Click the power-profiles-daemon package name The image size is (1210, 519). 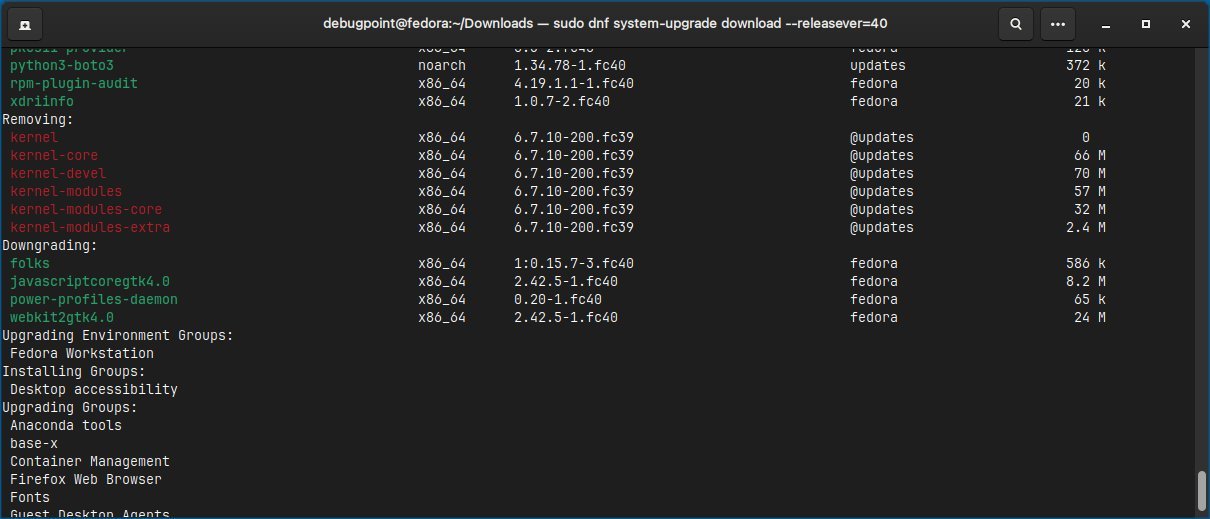tap(94, 299)
